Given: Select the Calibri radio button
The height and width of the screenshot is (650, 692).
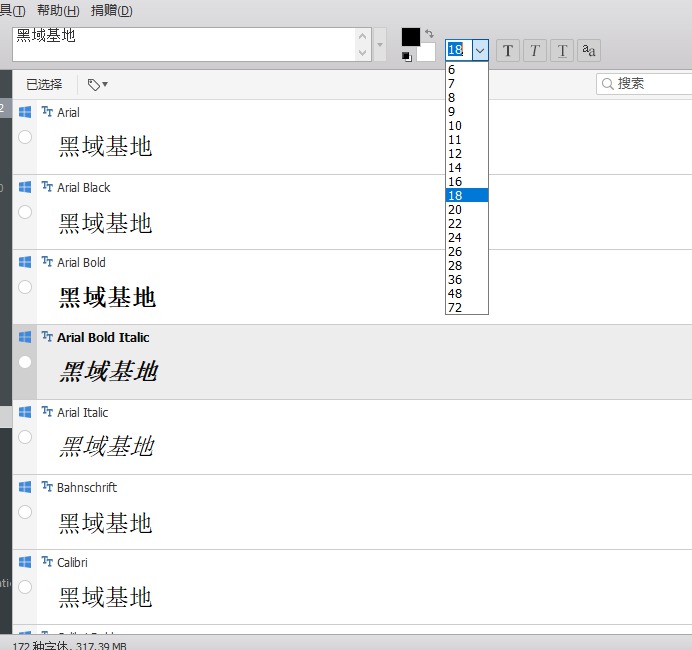Looking at the screenshot, I should [x=25, y=587].
